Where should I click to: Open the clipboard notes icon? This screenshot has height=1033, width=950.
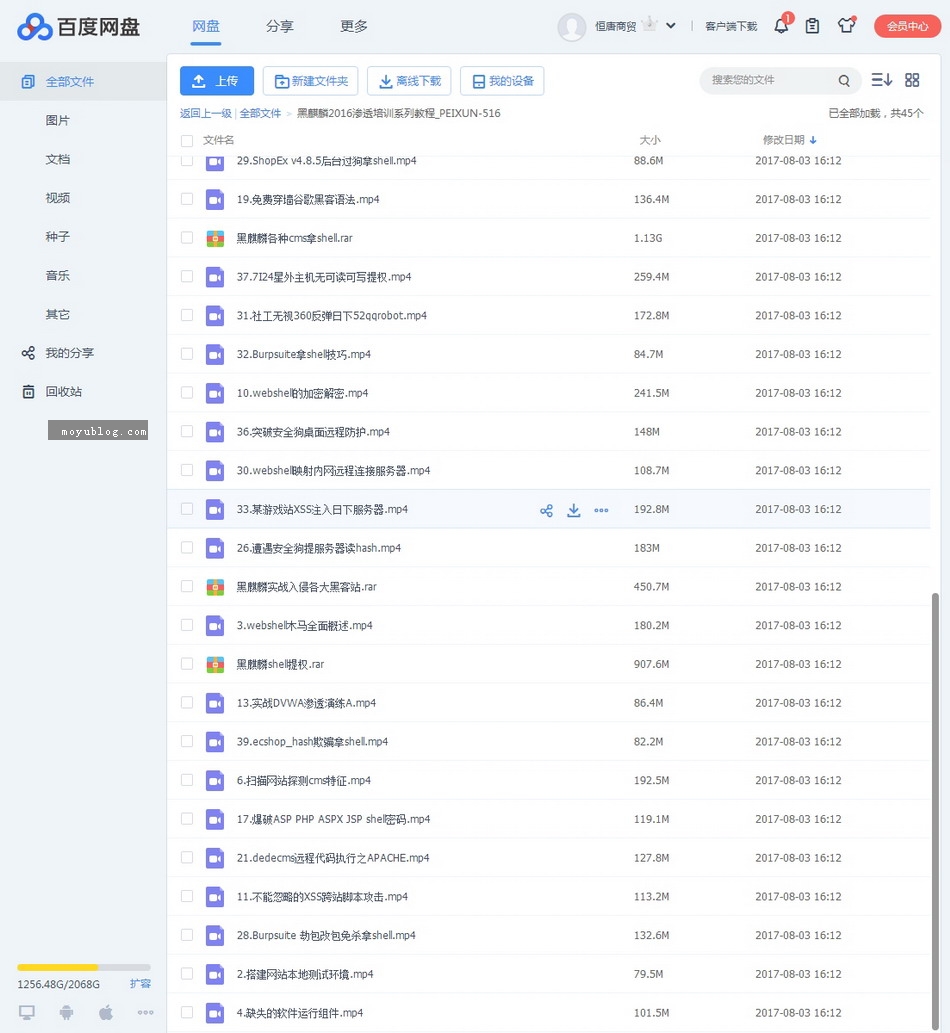pos(812,26)
